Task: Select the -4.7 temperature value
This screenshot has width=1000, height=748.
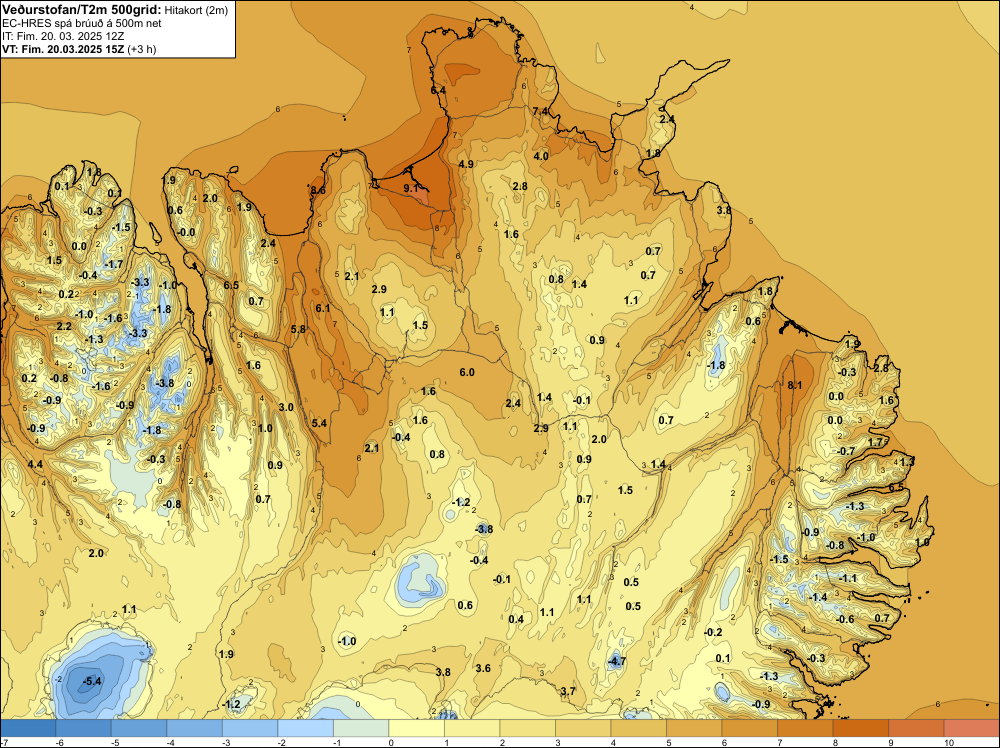Action: pos(616,661)
